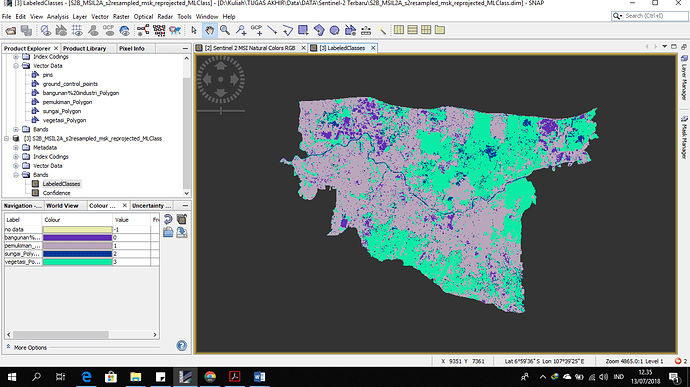Switch to the Pixel Info tab
690x387 pixels.
[132, 48]
